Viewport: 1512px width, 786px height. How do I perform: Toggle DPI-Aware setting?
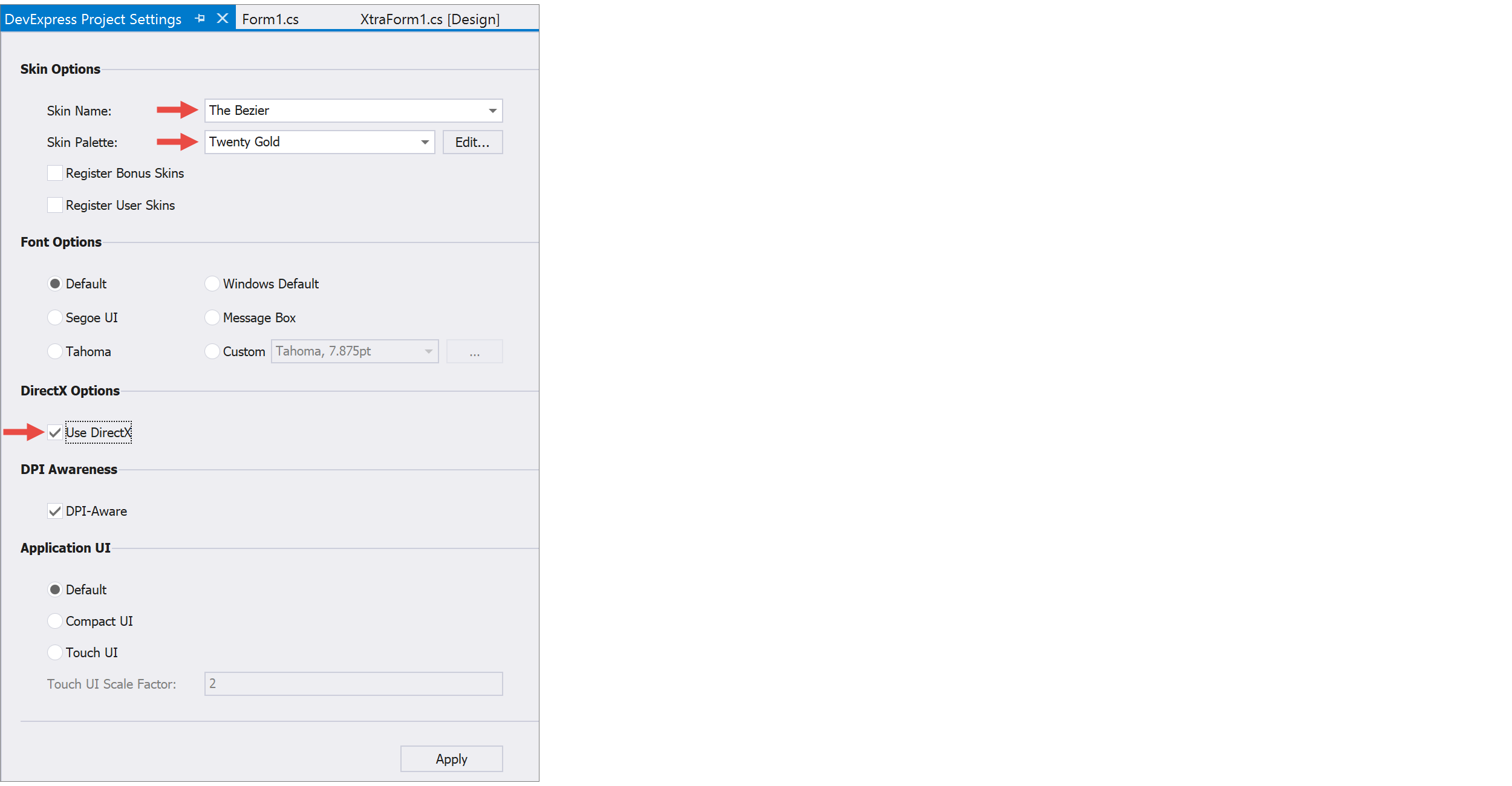pos(53,510)
